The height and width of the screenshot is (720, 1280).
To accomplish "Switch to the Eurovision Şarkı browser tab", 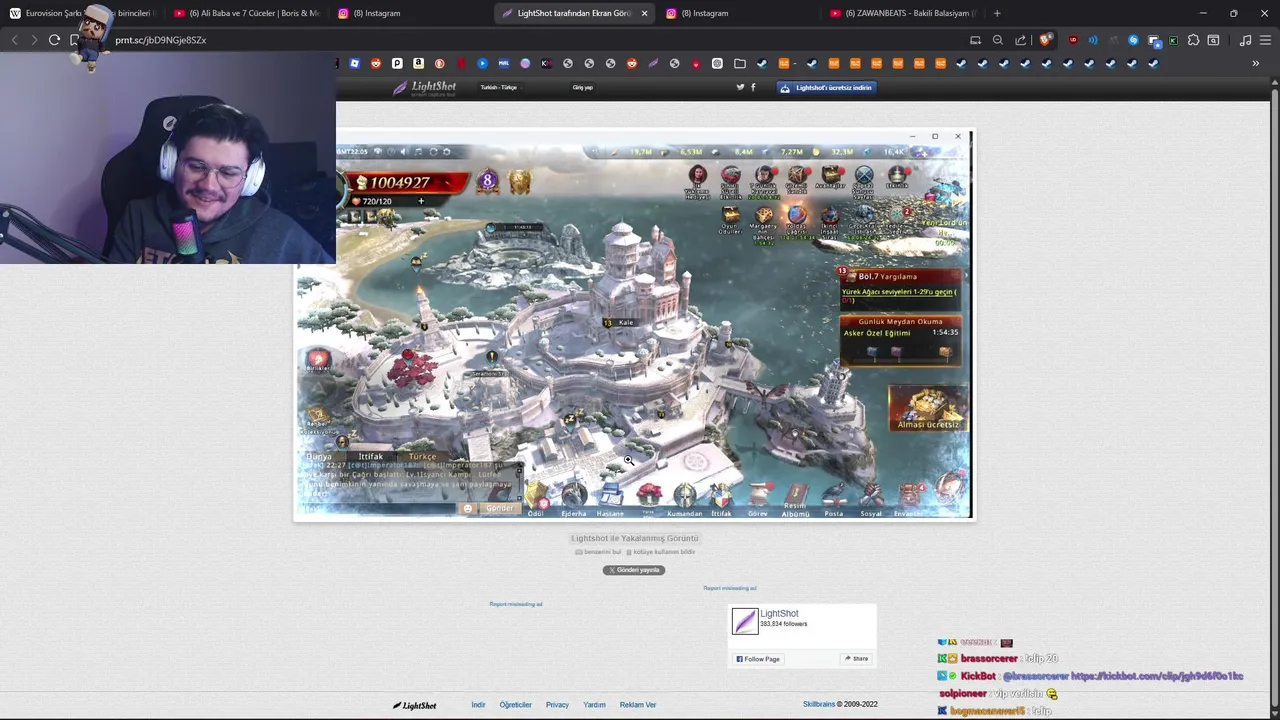I will (x=83, y=13).
